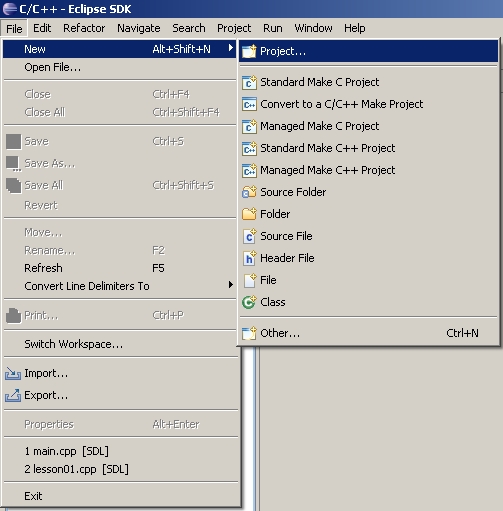Expand the New submenu arrow
This screenshot has width=503, height=511.
coord(230,48)
